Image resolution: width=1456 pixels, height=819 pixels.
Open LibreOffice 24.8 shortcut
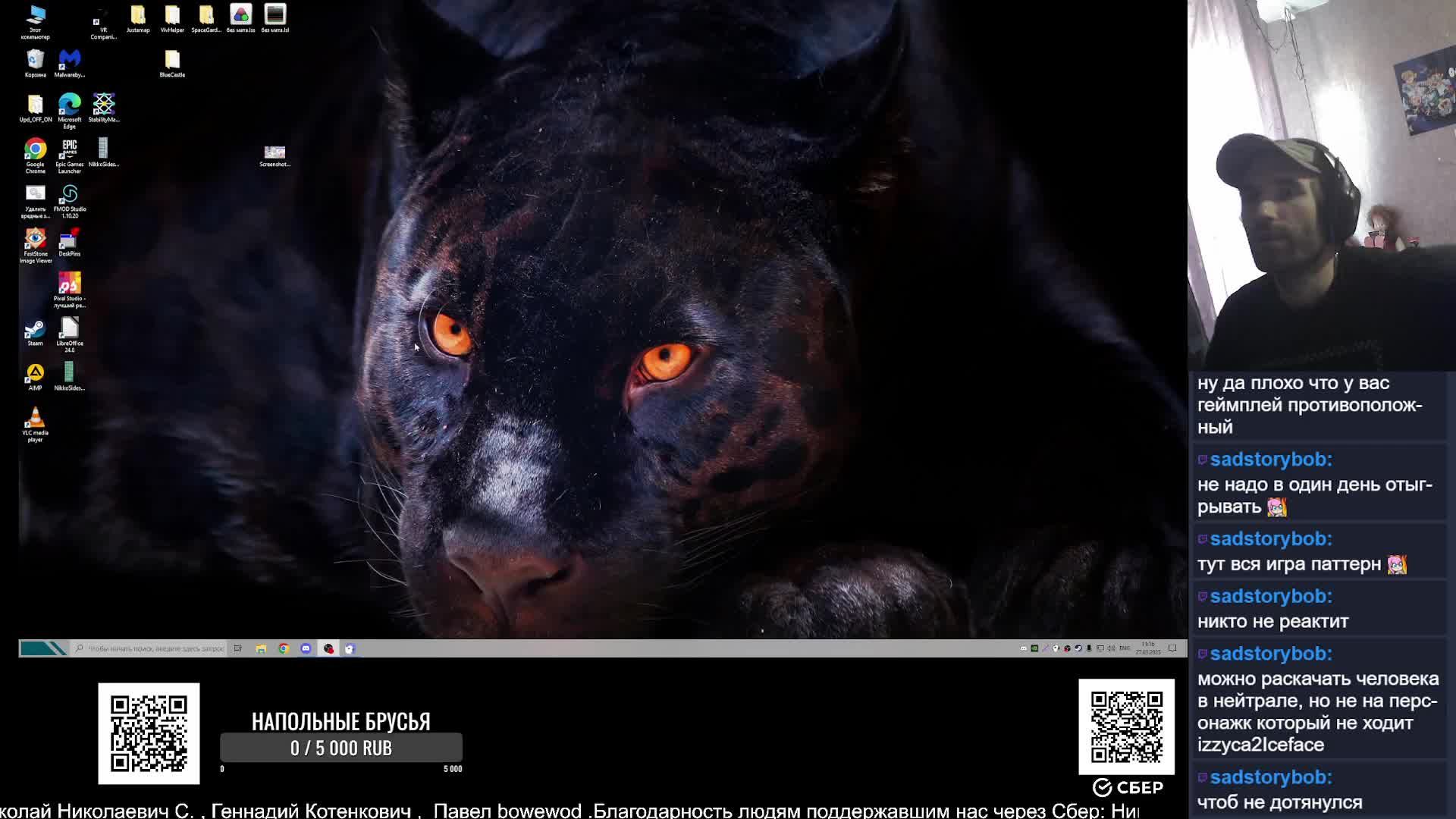[69, 329]
